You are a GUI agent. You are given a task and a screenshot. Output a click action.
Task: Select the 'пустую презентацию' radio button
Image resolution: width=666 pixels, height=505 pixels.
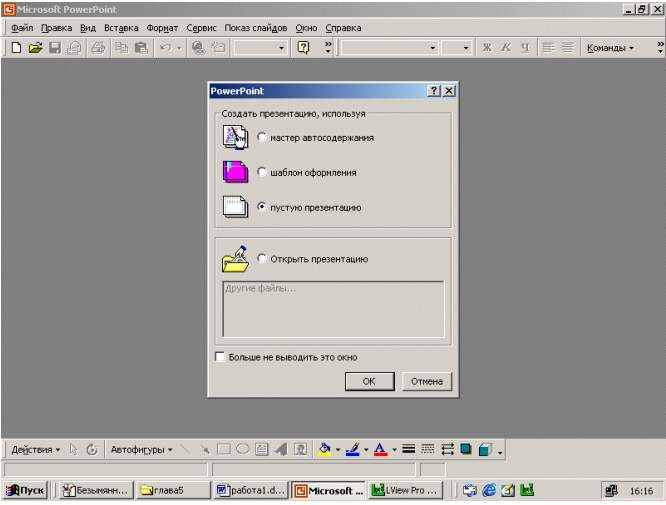(x=262, y=207)
